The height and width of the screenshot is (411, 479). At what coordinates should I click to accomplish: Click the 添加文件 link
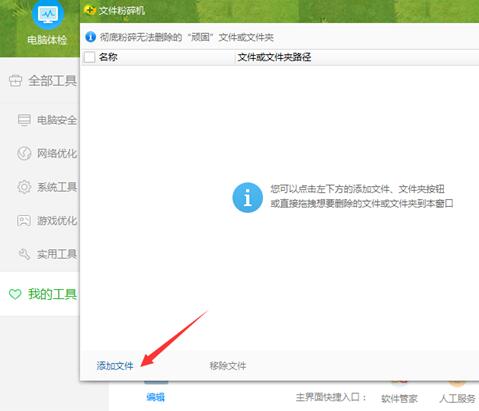point(115,366)
